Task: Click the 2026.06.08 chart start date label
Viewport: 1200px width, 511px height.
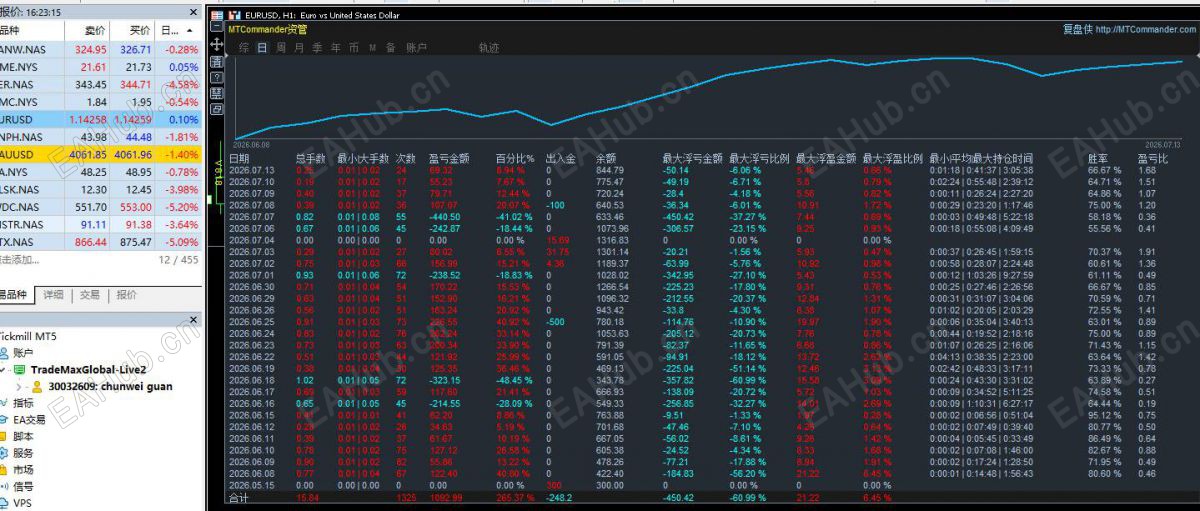Action: pos(252,145)
